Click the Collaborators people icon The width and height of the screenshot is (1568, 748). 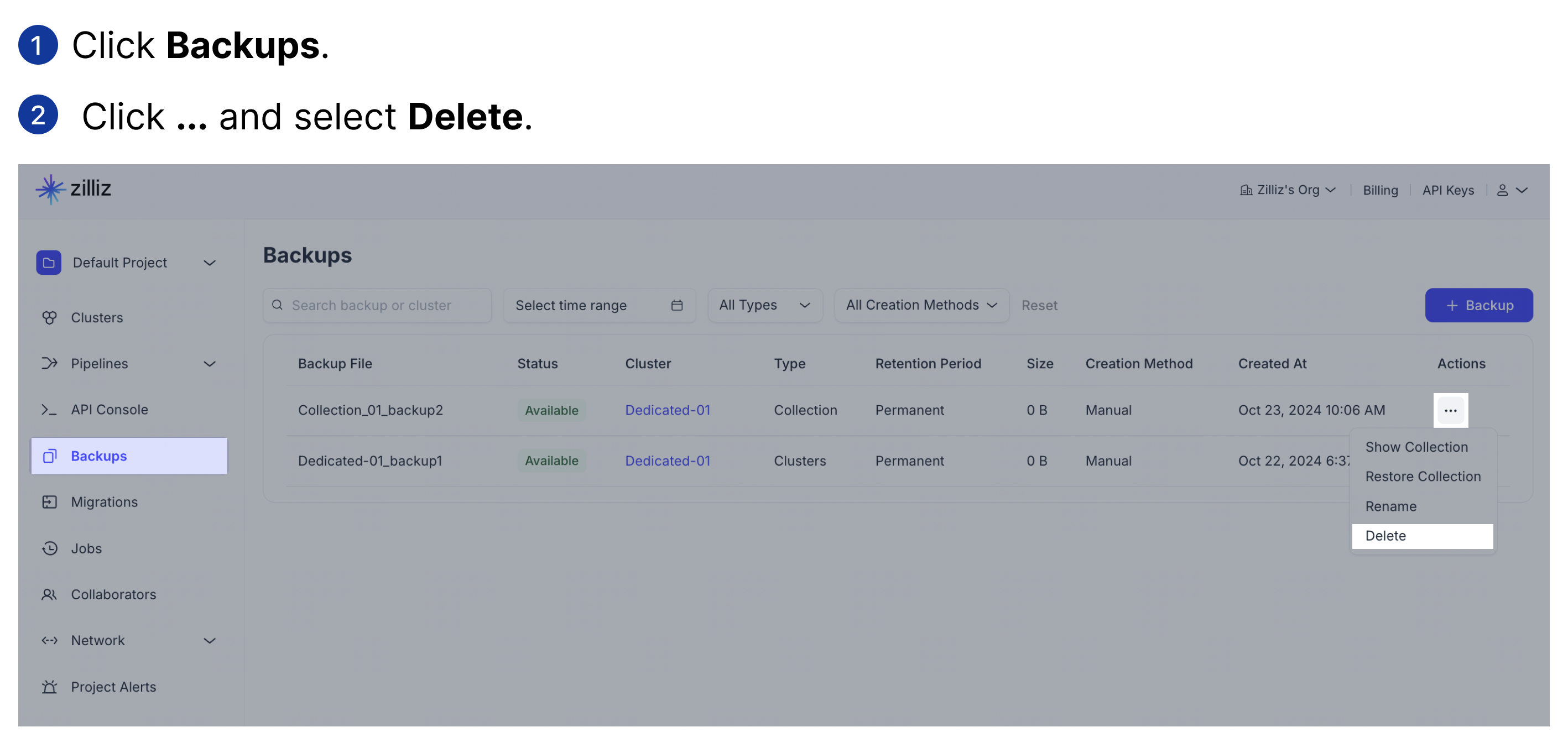[49, 595]
